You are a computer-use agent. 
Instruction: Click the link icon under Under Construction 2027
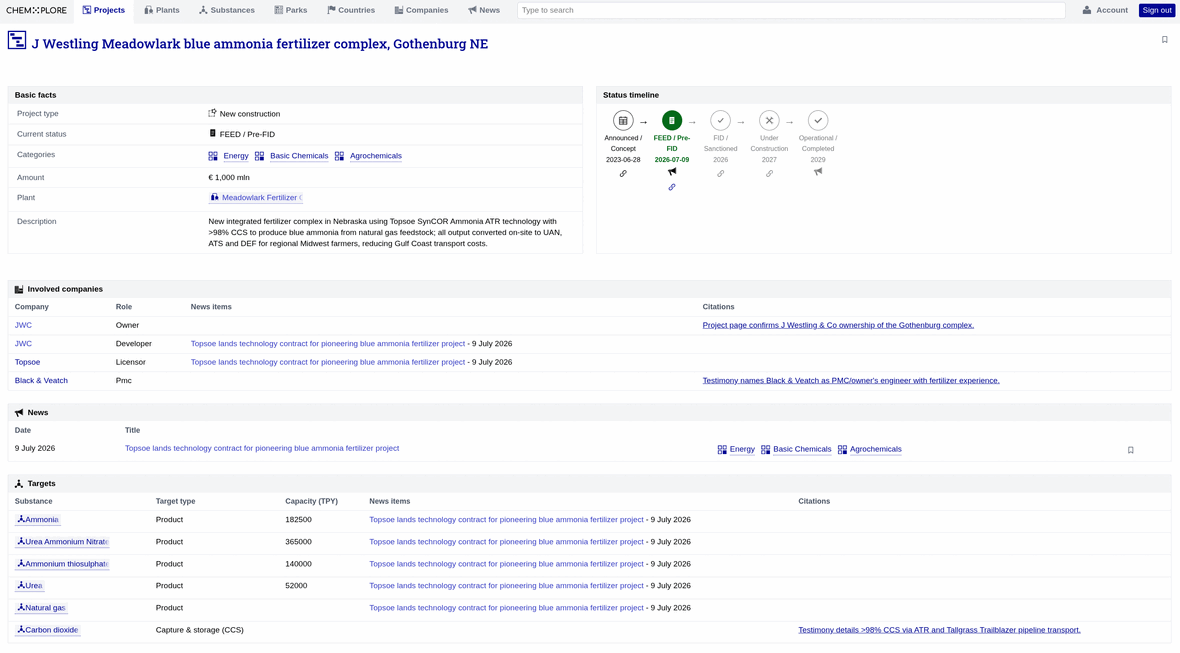pyautogui.click(x=769, y=174)
